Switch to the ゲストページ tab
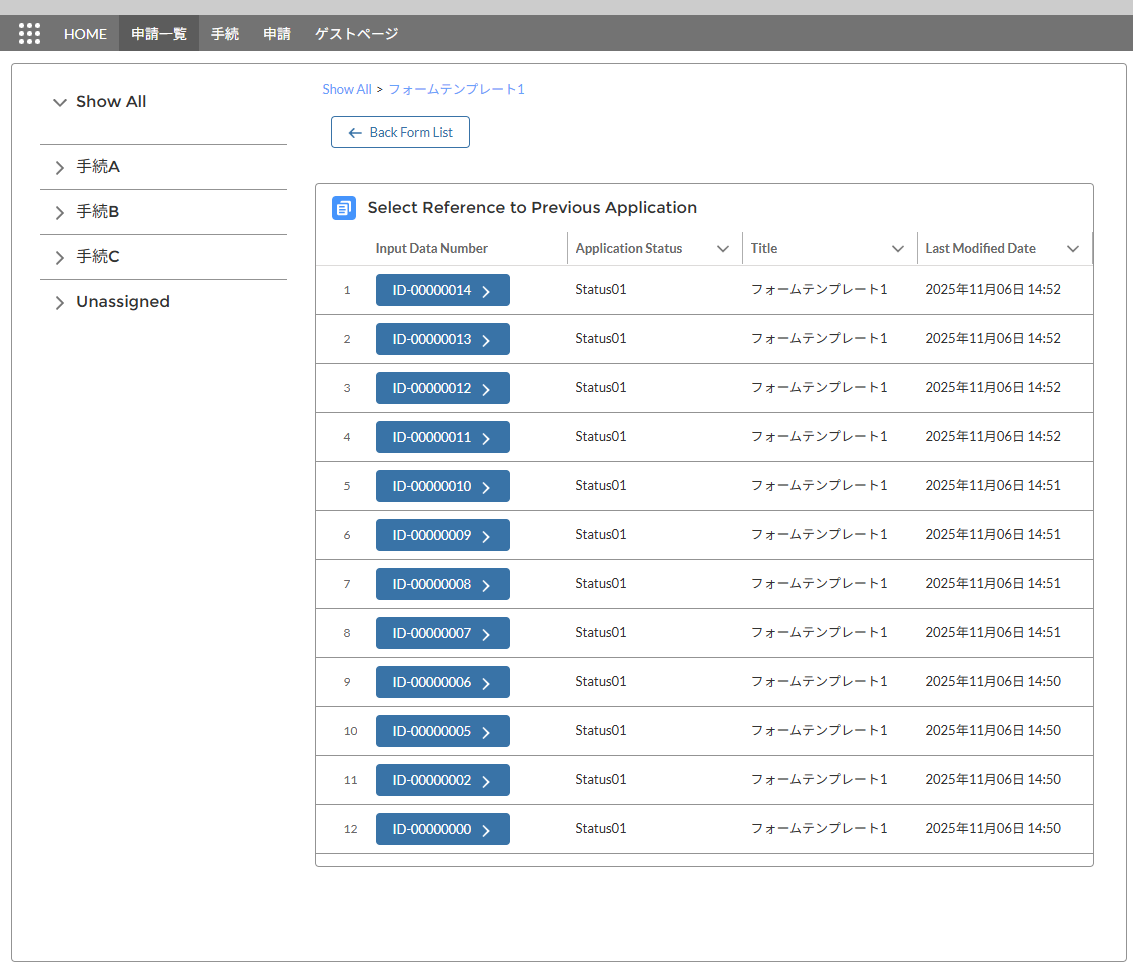The image size is (1133, 967). click(x=356, y=34)
